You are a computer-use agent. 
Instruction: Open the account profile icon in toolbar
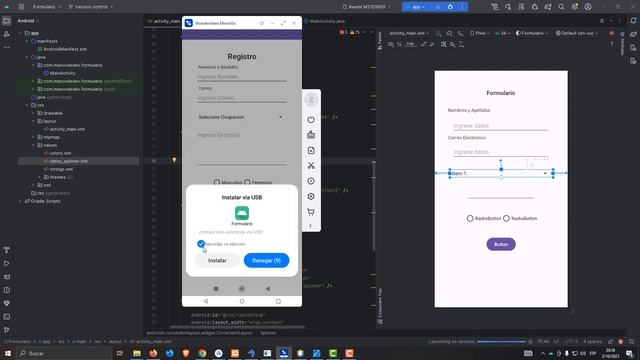point(588,7)
